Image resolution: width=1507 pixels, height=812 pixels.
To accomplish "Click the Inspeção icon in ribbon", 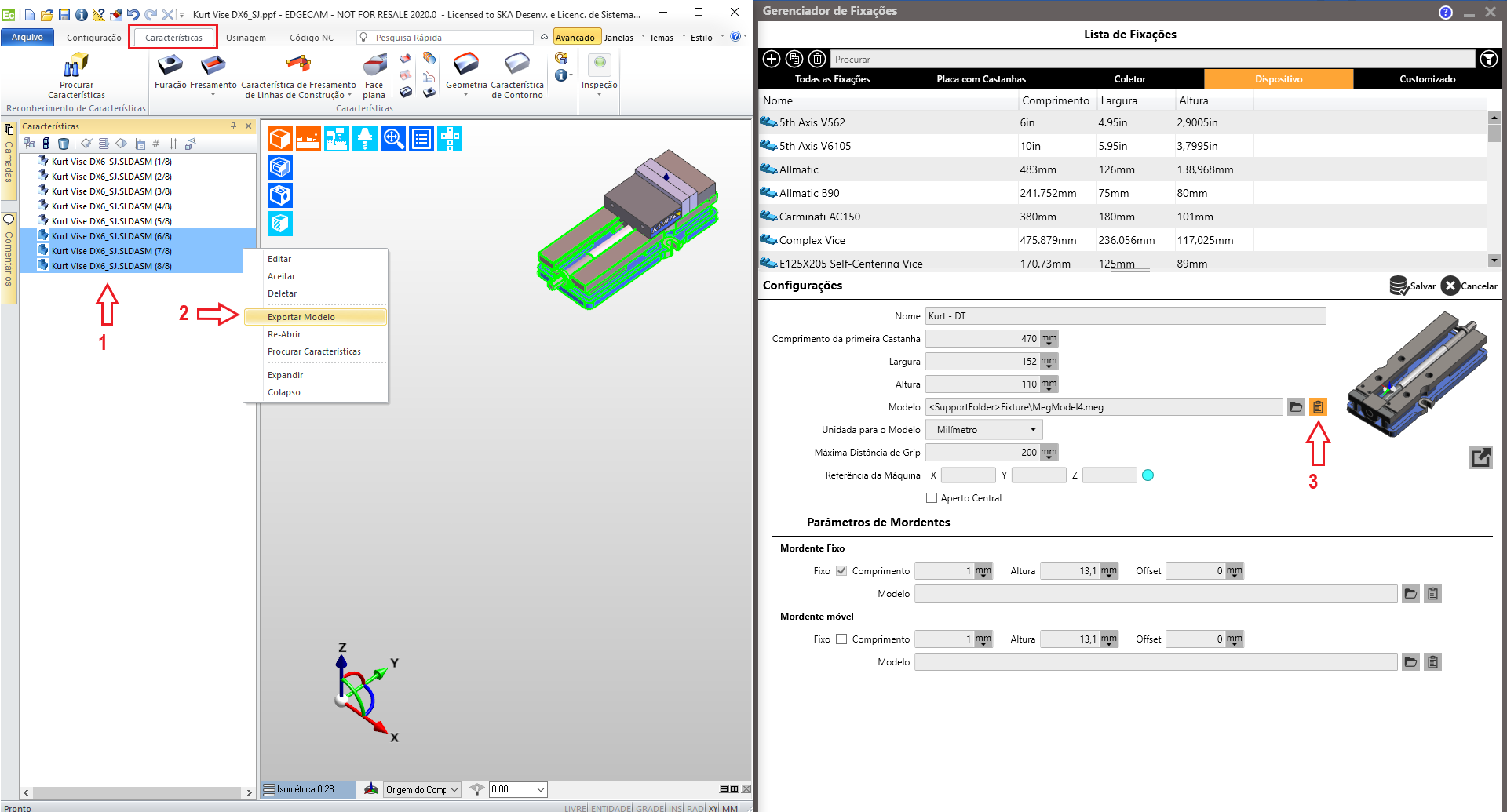I will 599,64.
